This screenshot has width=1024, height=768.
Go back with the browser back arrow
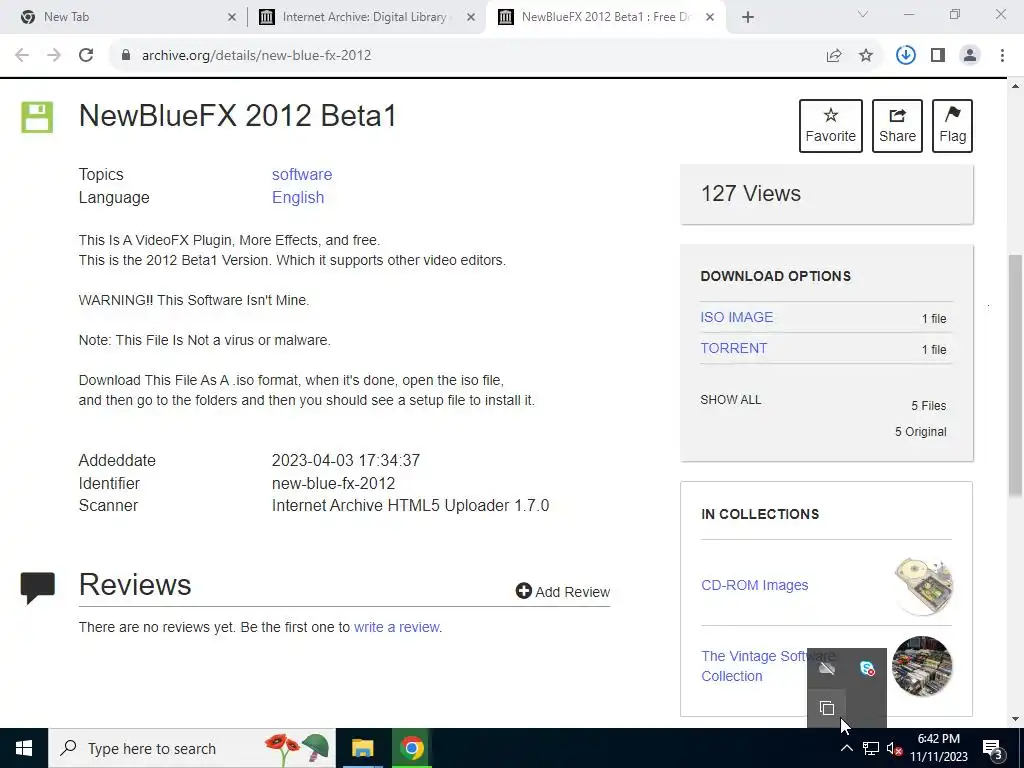tap(22, 55)
